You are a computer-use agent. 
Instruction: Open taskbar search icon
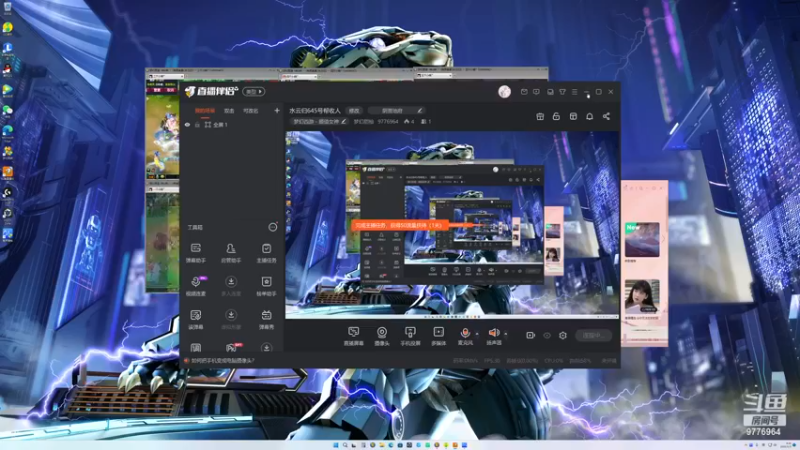[345, 445]
